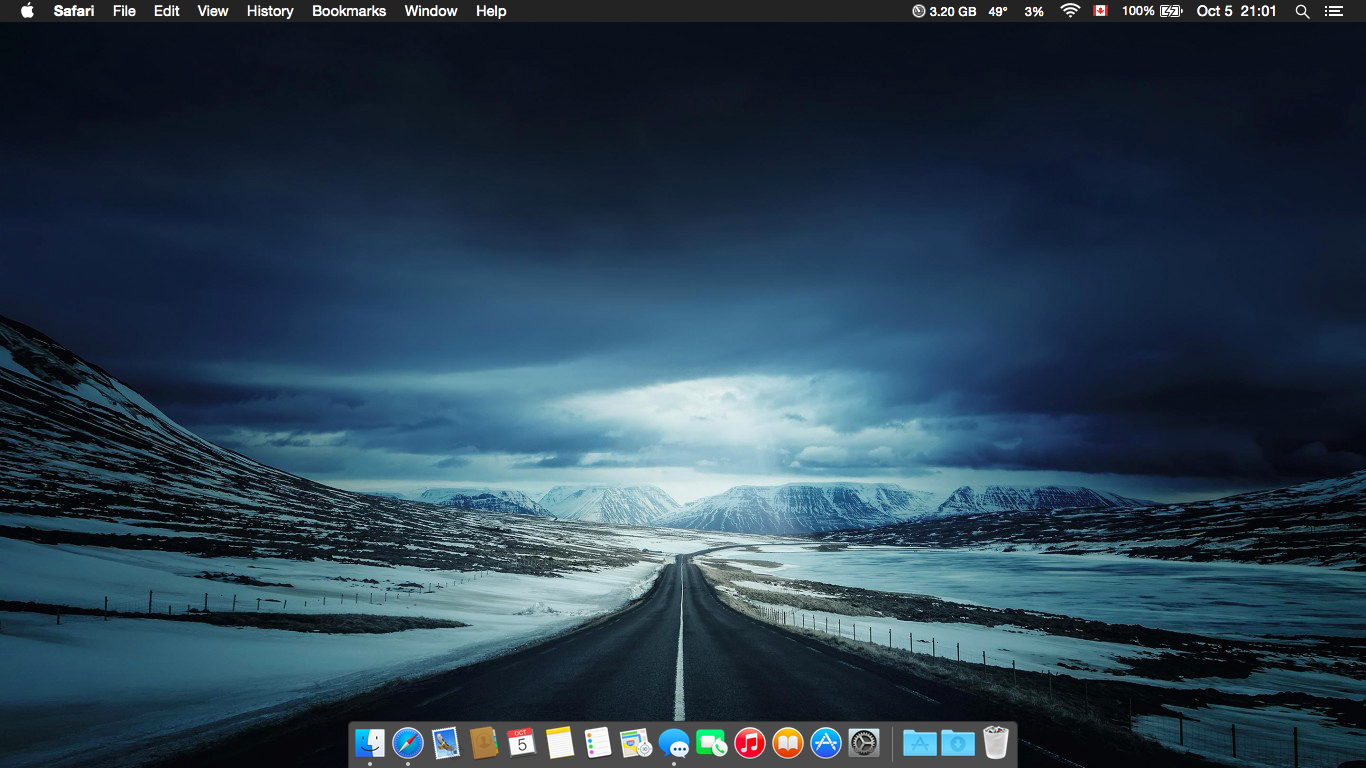Open the Help menu
Image resolution: width=1366 pixels, height=768 pixels.
(491, 11)
